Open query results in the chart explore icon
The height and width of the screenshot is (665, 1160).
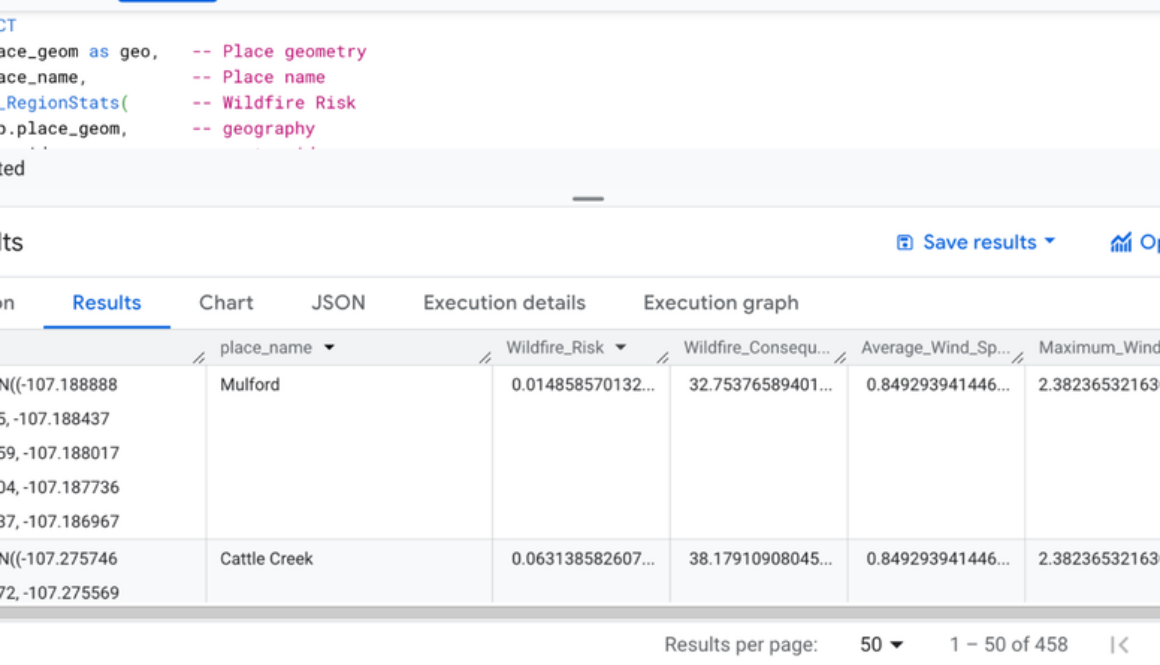point(1120,242)
